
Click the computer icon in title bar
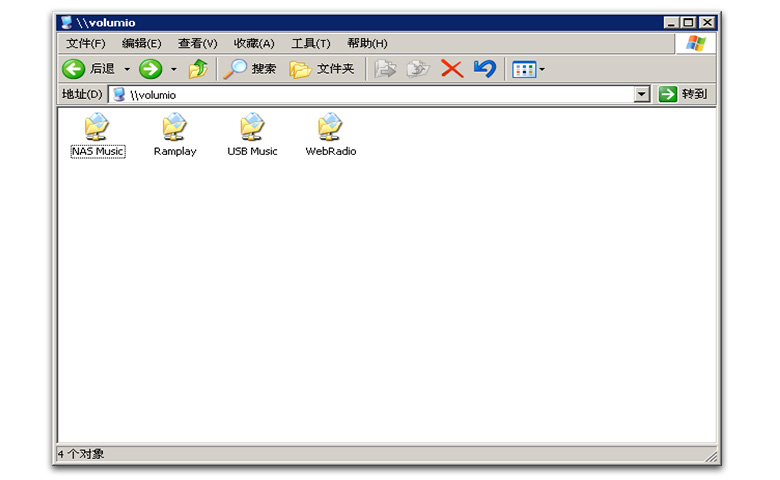pyautogui.click(x=66, y=22)
